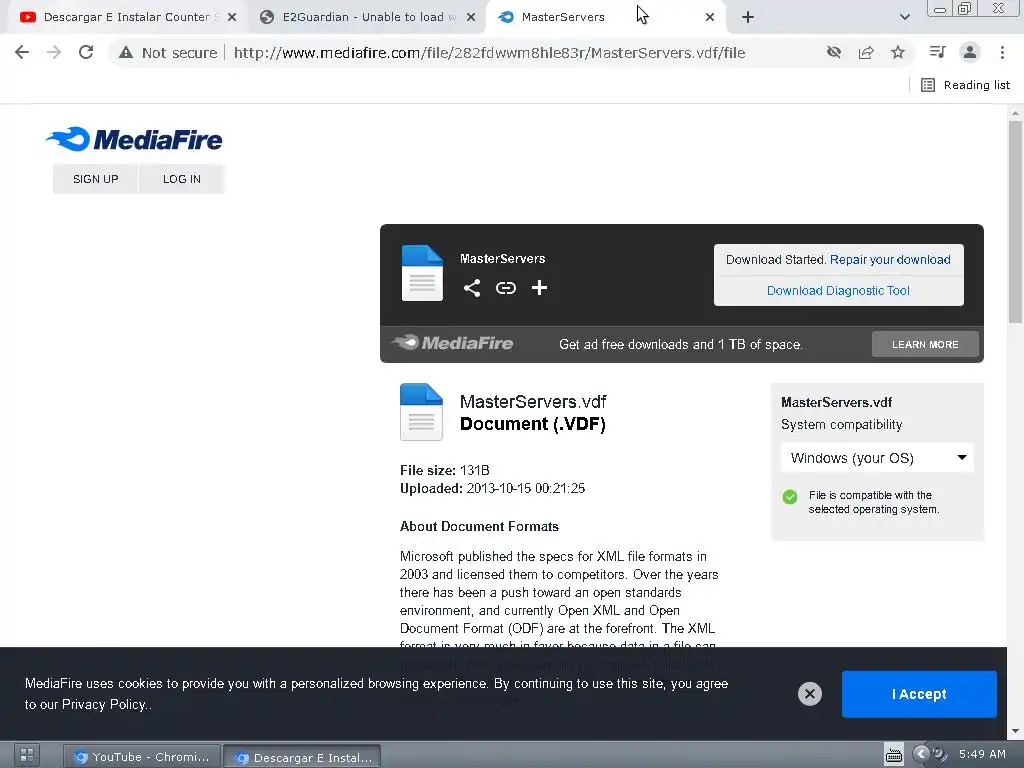Dismiss the cookie banner with X
Screen dimensions: 1024x768
coord(809,694)
